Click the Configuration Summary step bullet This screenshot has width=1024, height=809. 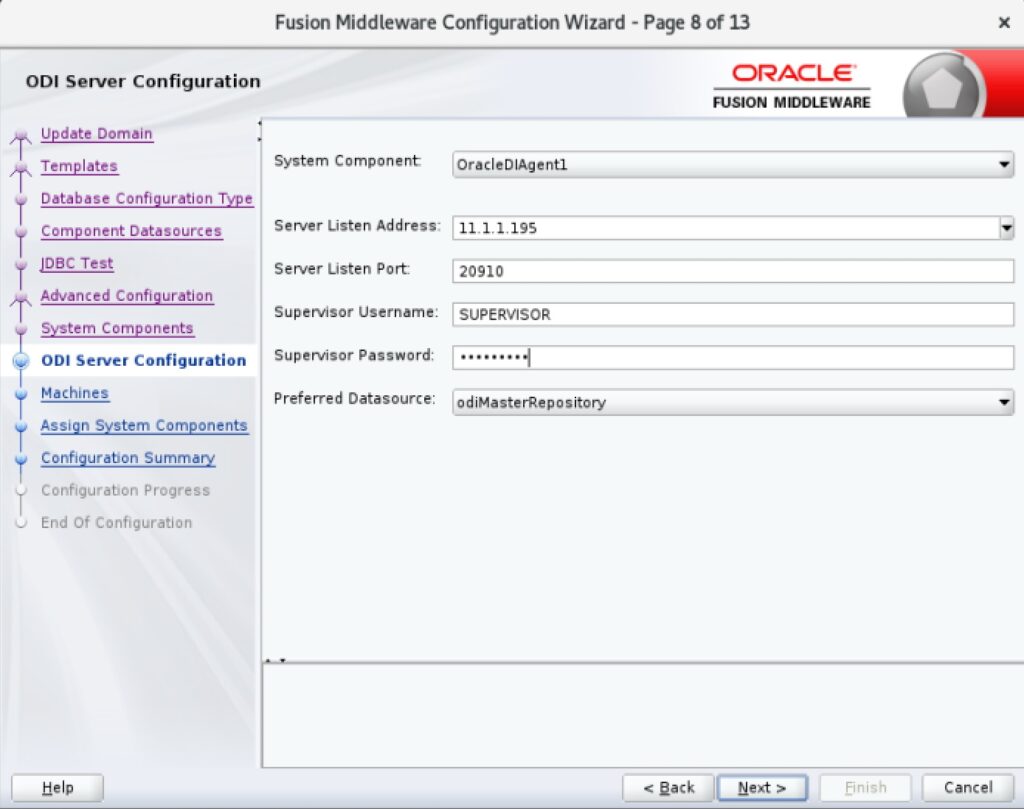(x=21, y=458)
